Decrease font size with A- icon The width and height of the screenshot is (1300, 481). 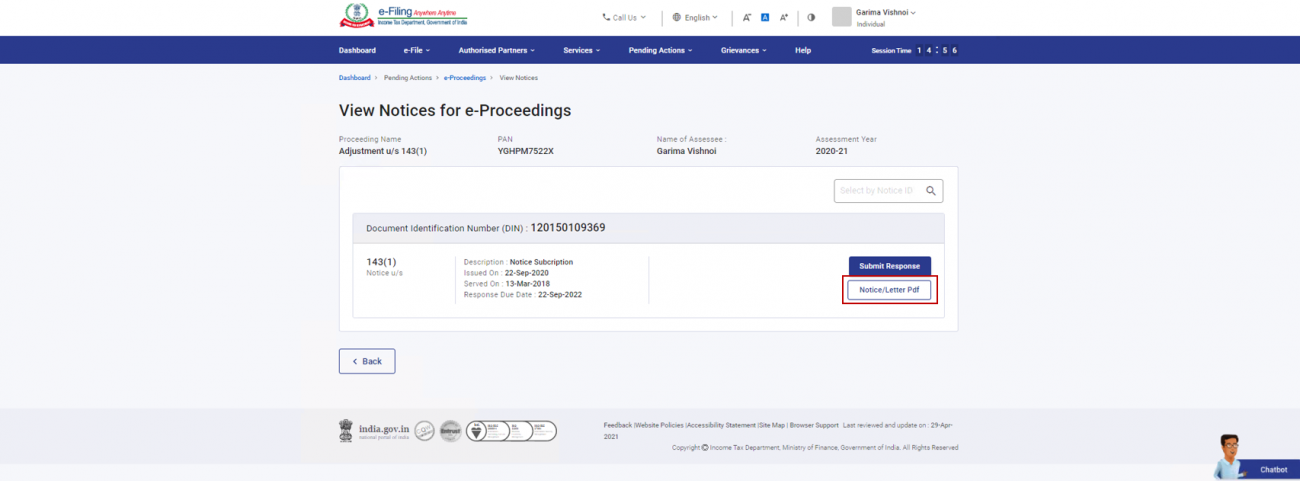click(747, 17)
